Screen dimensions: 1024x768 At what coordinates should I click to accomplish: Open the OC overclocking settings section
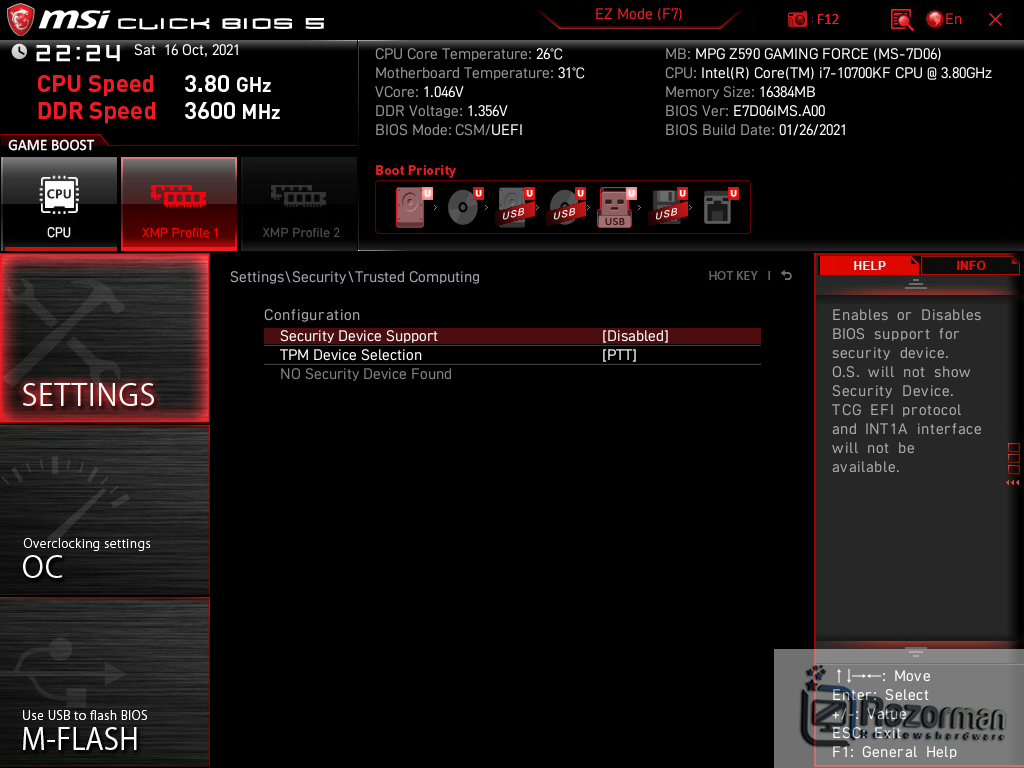tap(104, 511)
